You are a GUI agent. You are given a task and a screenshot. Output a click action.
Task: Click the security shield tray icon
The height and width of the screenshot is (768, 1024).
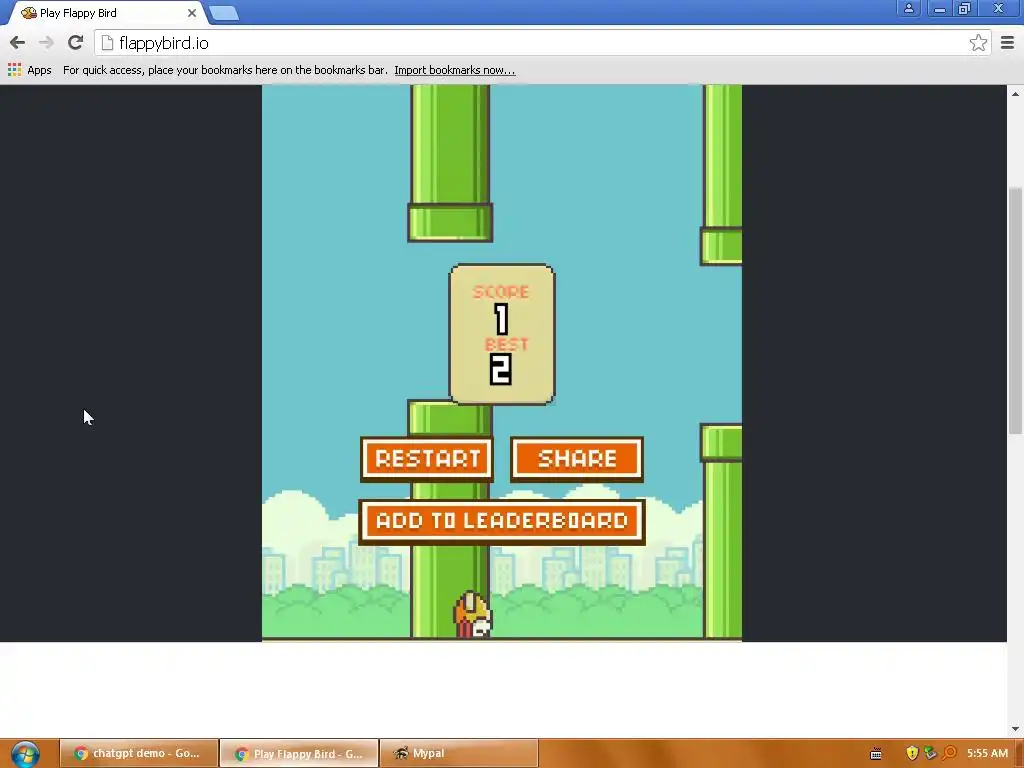point(912,754)
